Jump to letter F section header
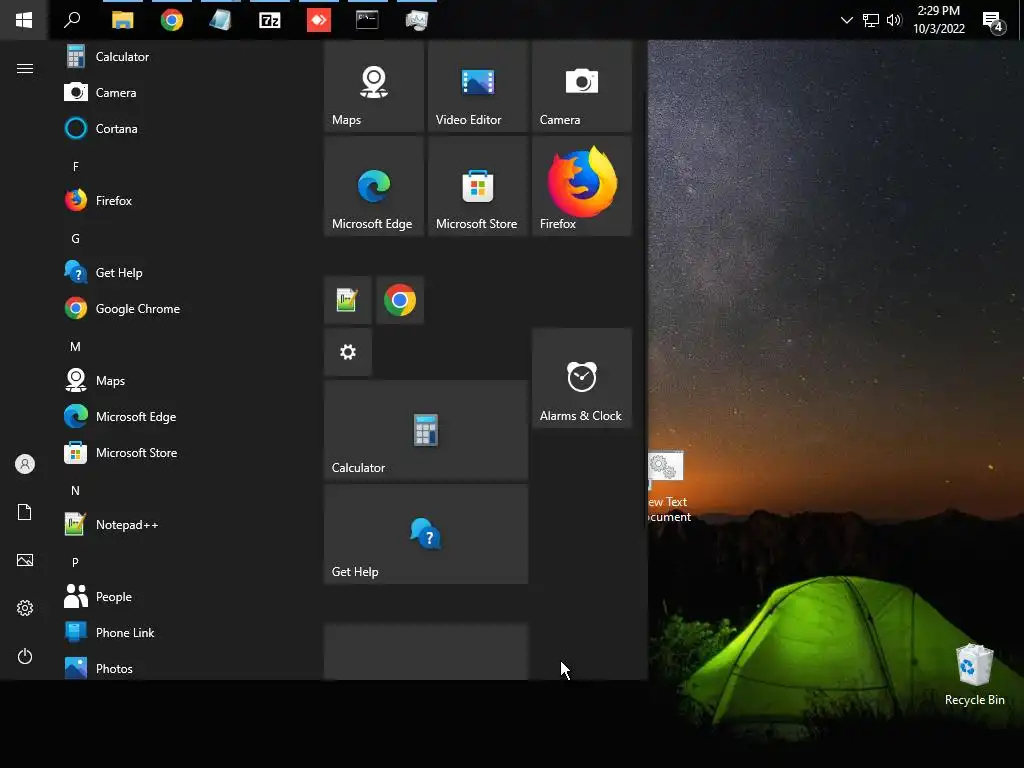 click(x=76, y=167)
